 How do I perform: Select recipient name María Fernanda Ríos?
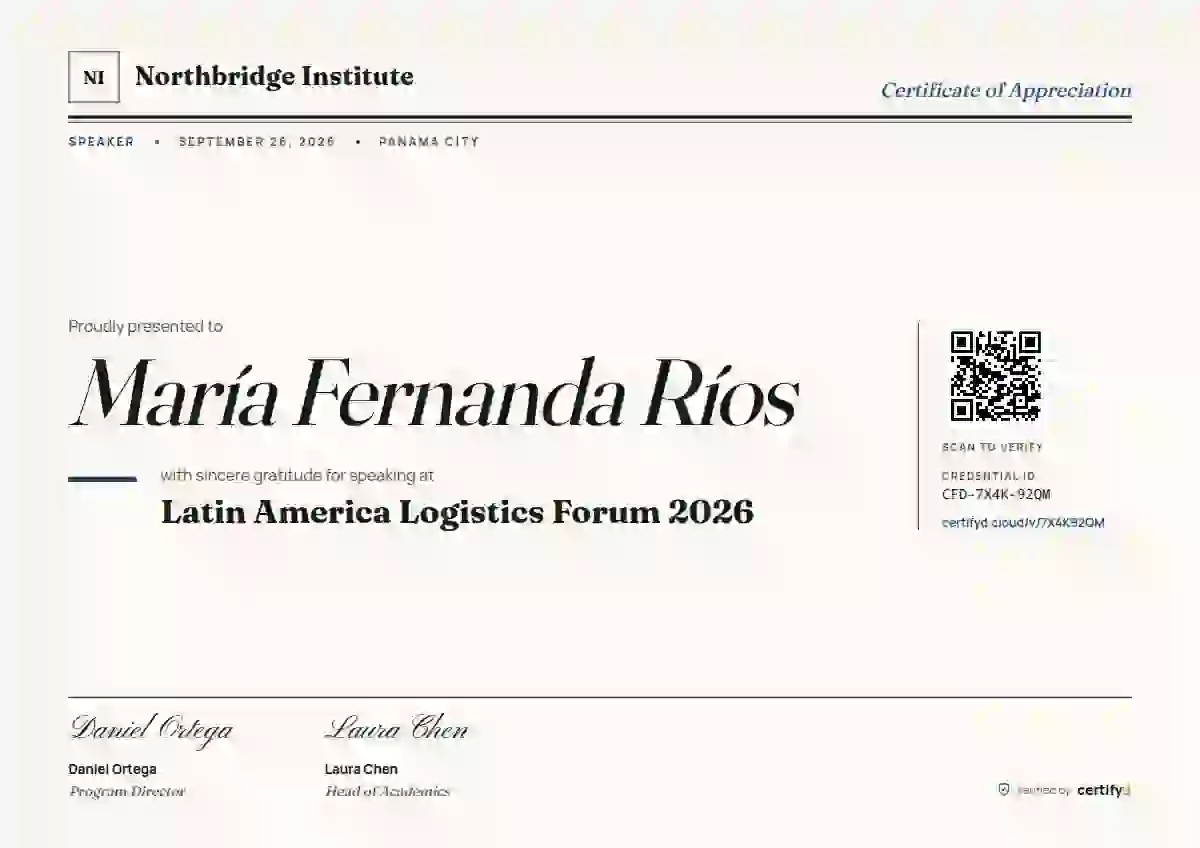pos(434,390)
